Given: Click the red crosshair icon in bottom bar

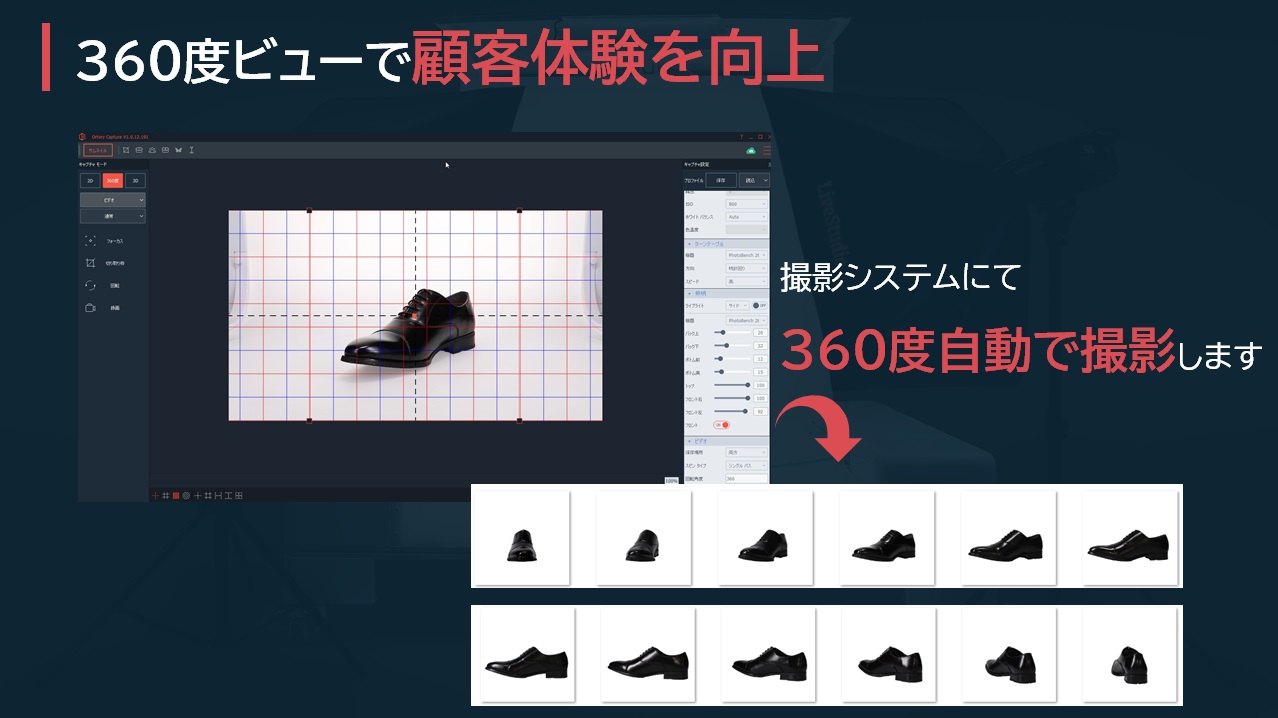Looking at the screenshot, I should pos(155,495).
